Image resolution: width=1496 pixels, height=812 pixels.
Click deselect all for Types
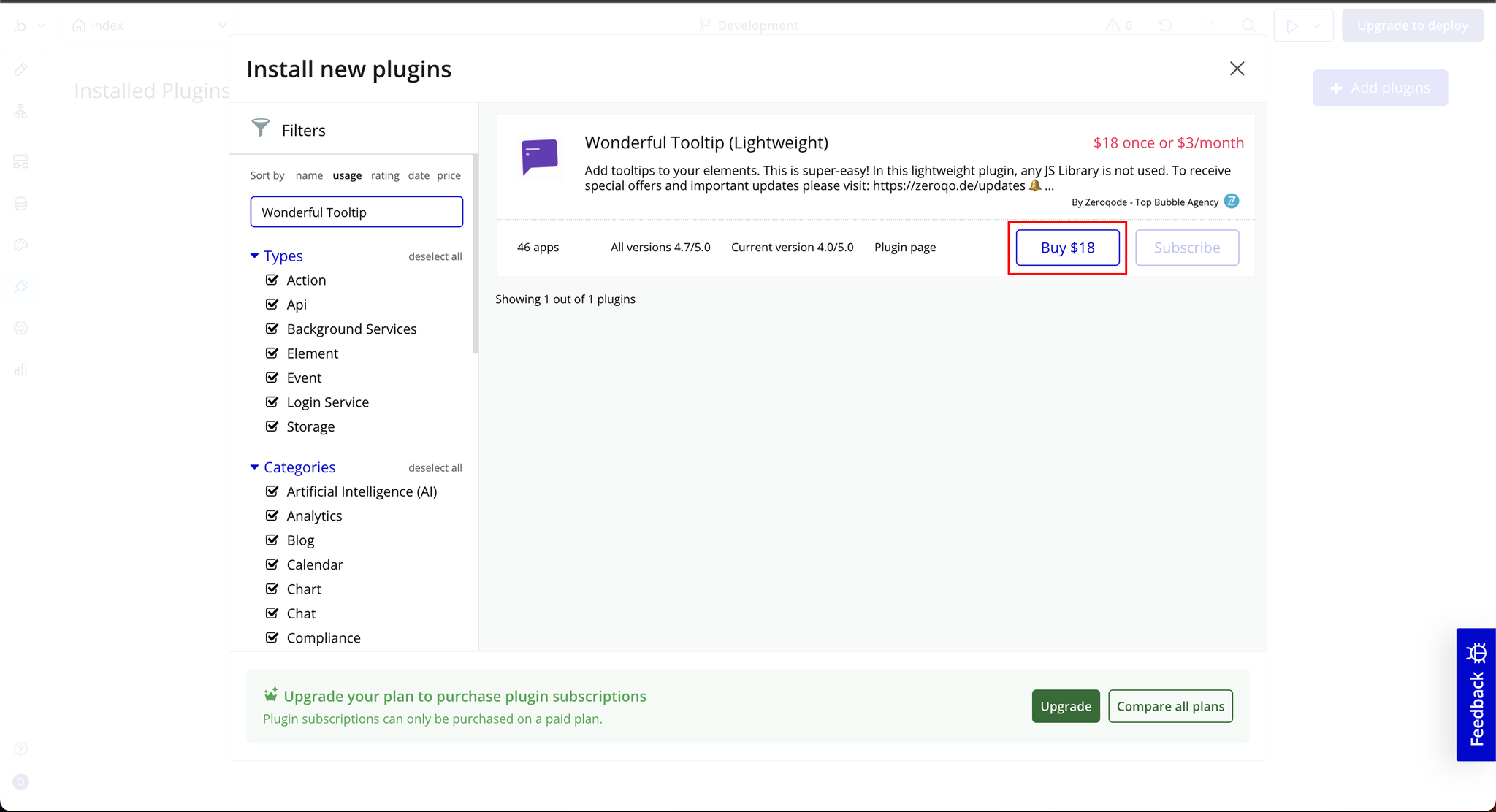coord(435,256)
